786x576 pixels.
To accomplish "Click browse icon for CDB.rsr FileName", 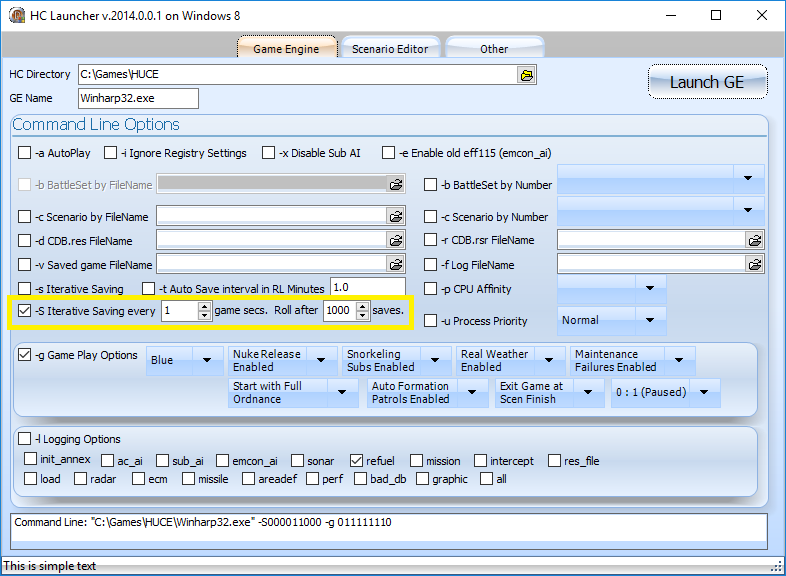I will point(754,240).
